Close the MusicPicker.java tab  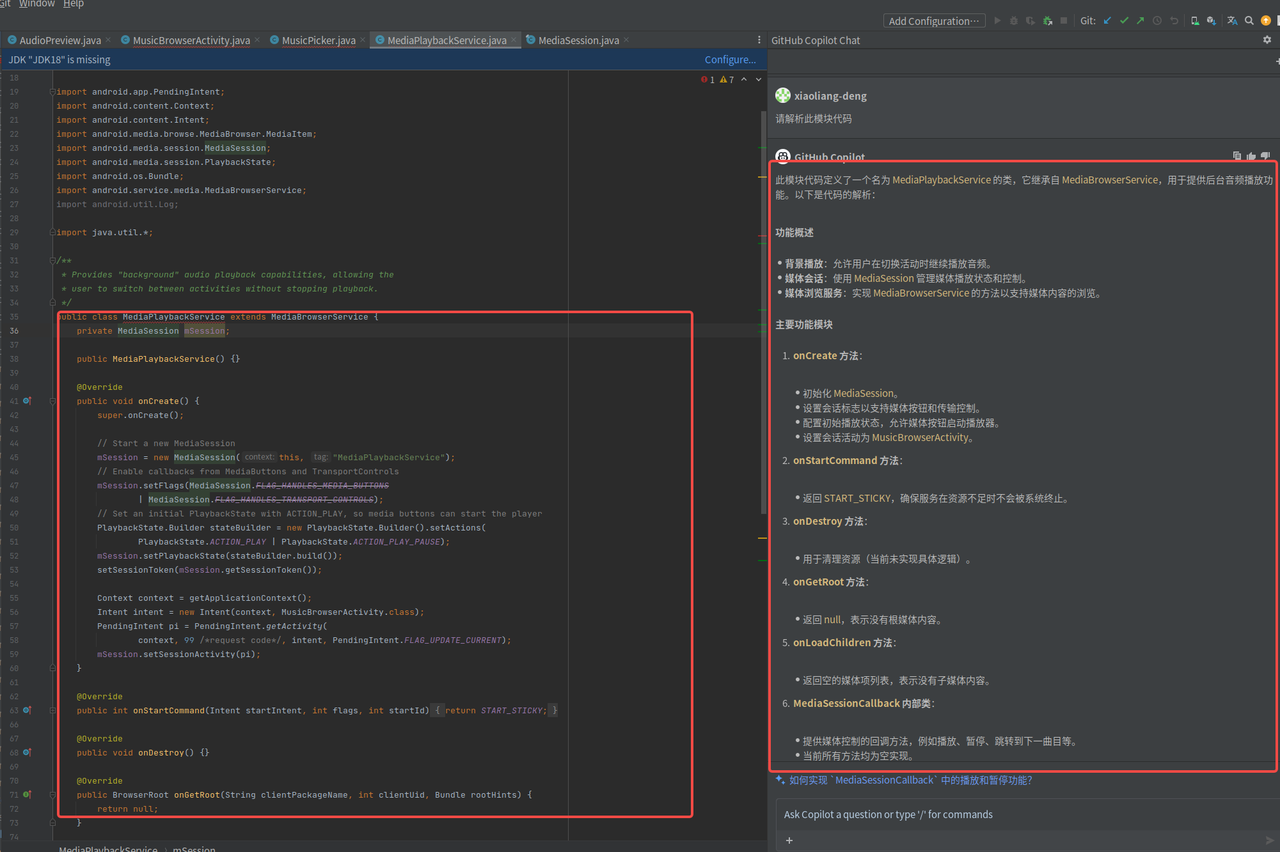pos(362,40)
